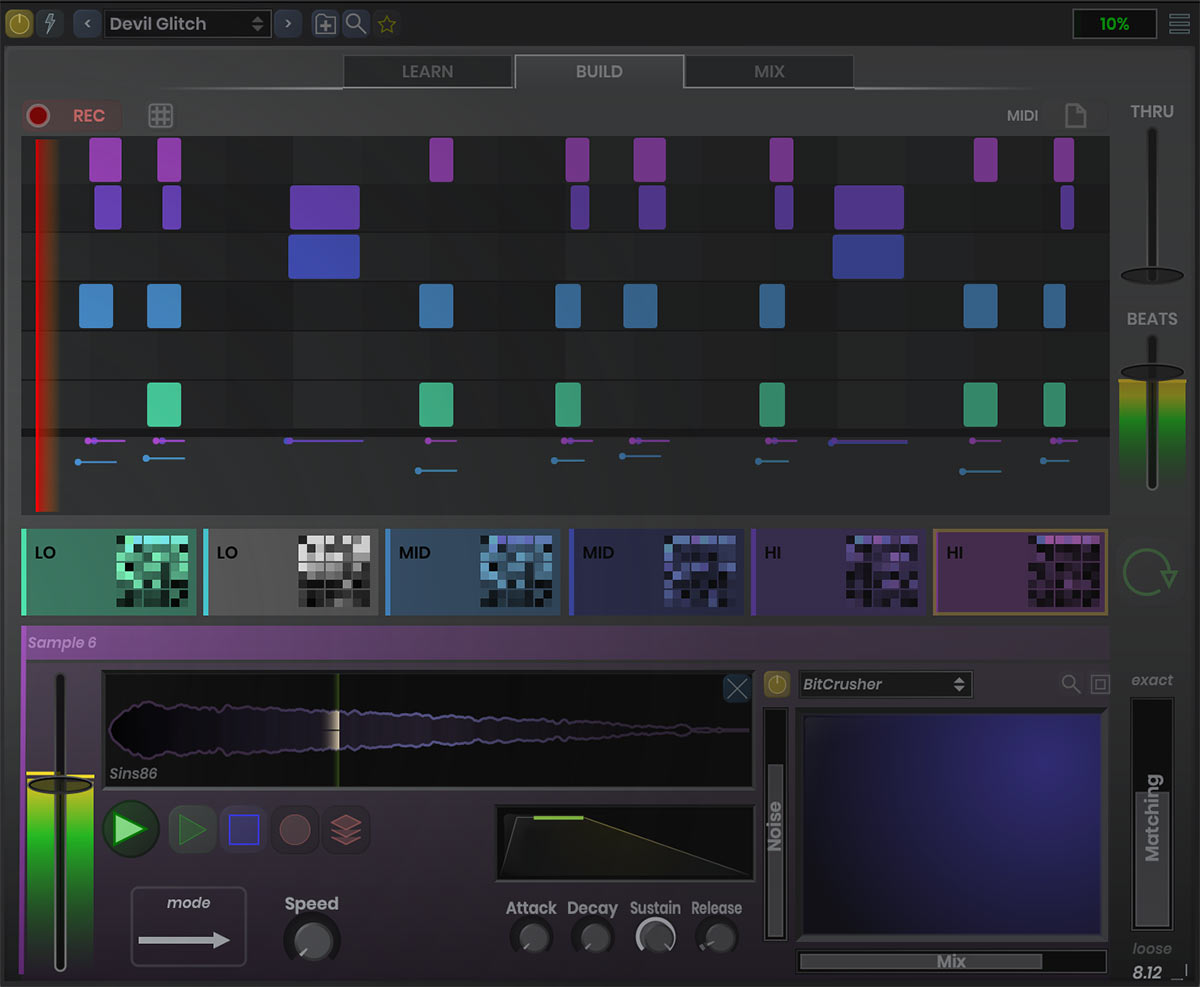
Task: Switch to the LEARN tab
Action: (x=427, y=71)
